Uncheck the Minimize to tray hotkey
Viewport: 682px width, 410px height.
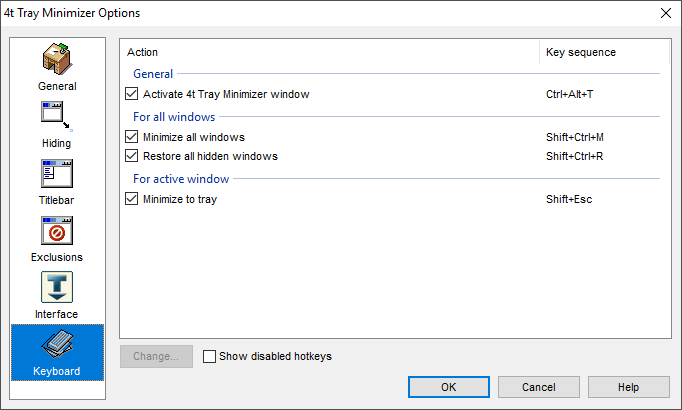(x=132, y=199)
